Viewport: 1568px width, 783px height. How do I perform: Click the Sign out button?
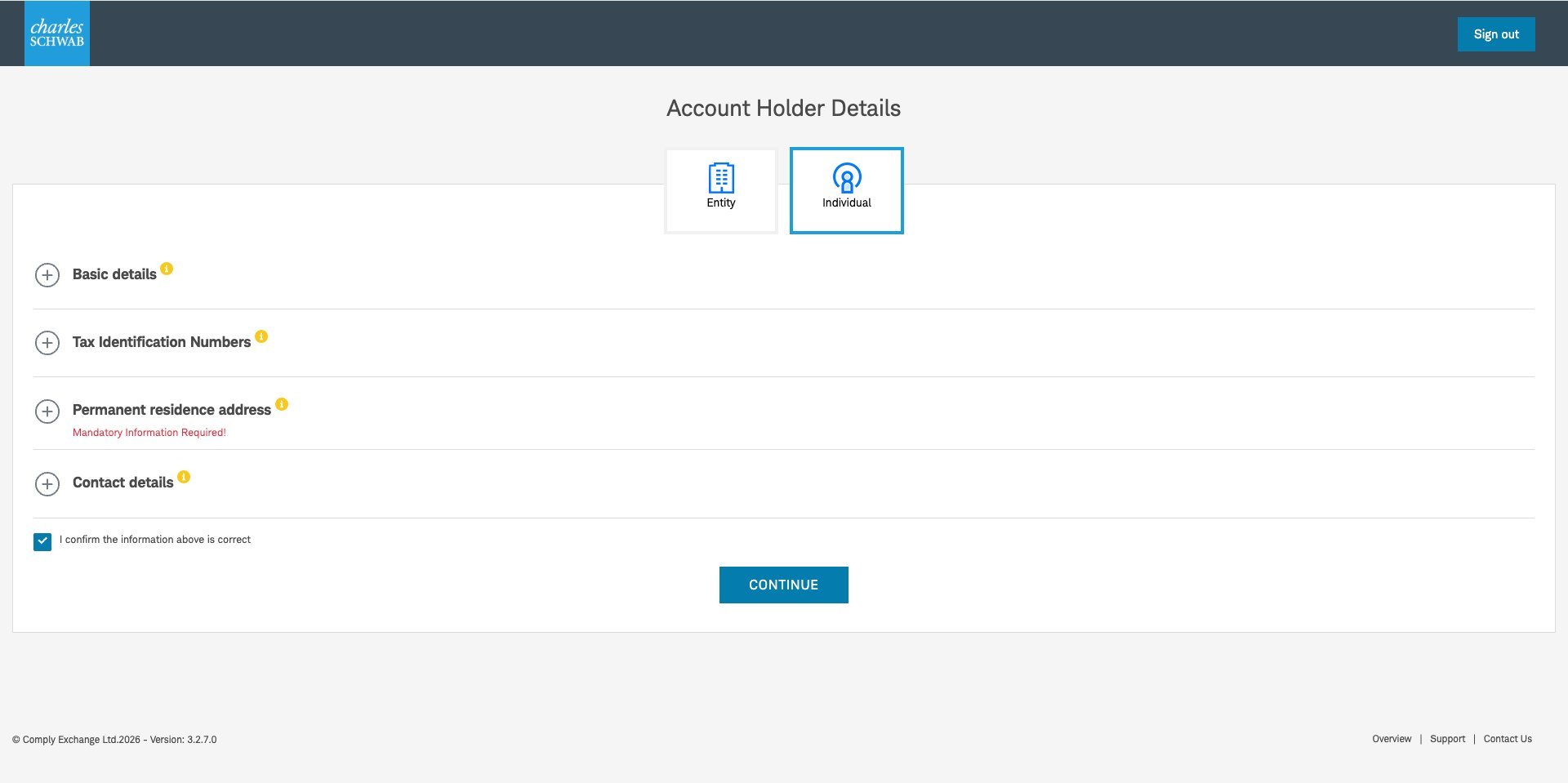(x=1496, y=34)
